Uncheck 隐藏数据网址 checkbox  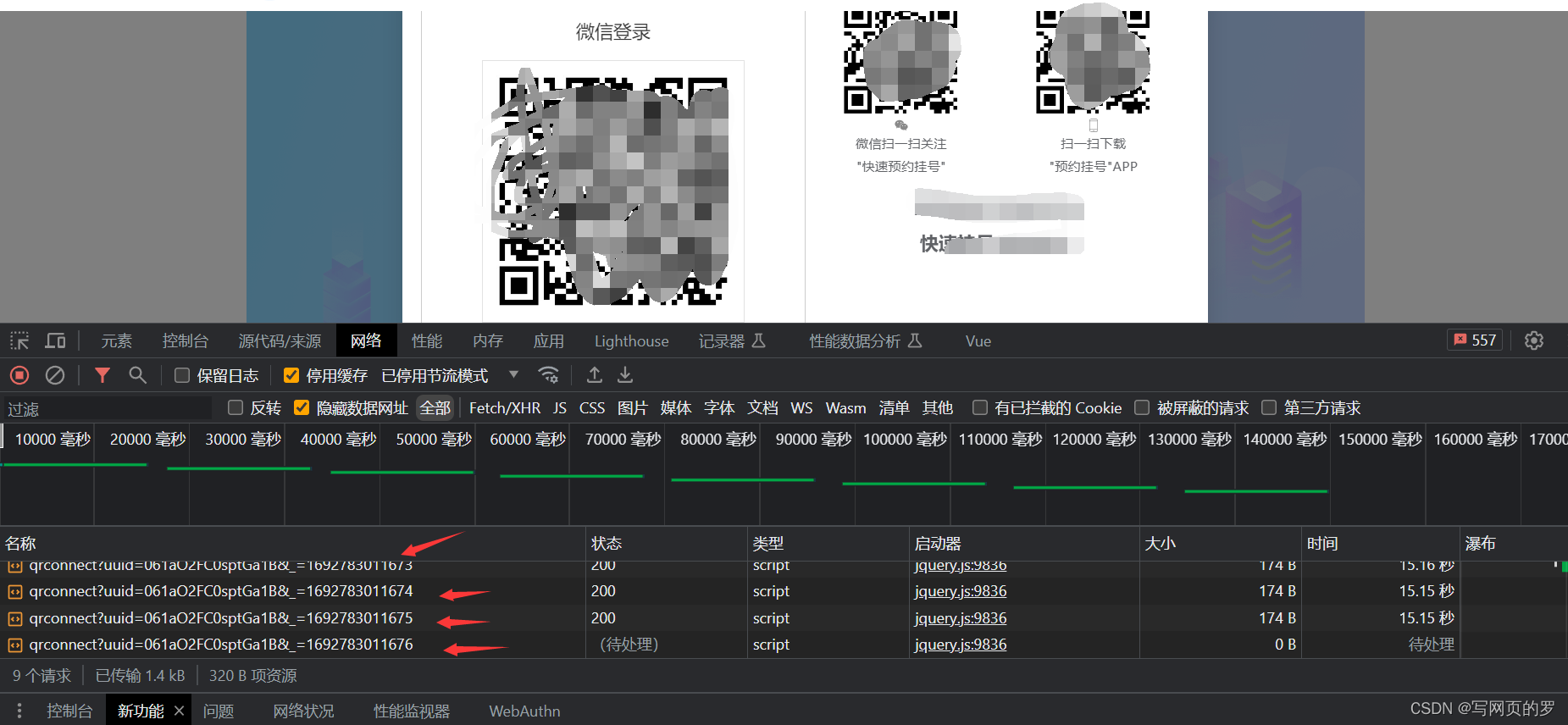tap(302, 407)
